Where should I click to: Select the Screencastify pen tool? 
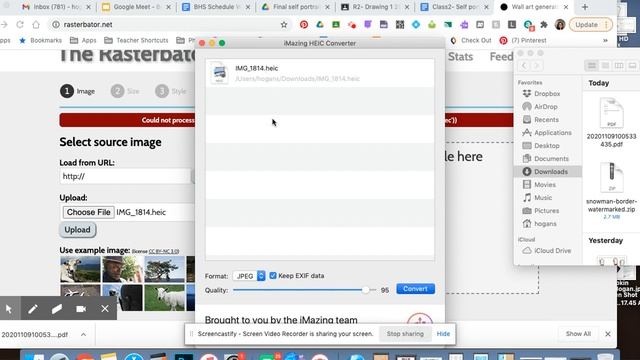pyautogui.click(x=33, y=309)
